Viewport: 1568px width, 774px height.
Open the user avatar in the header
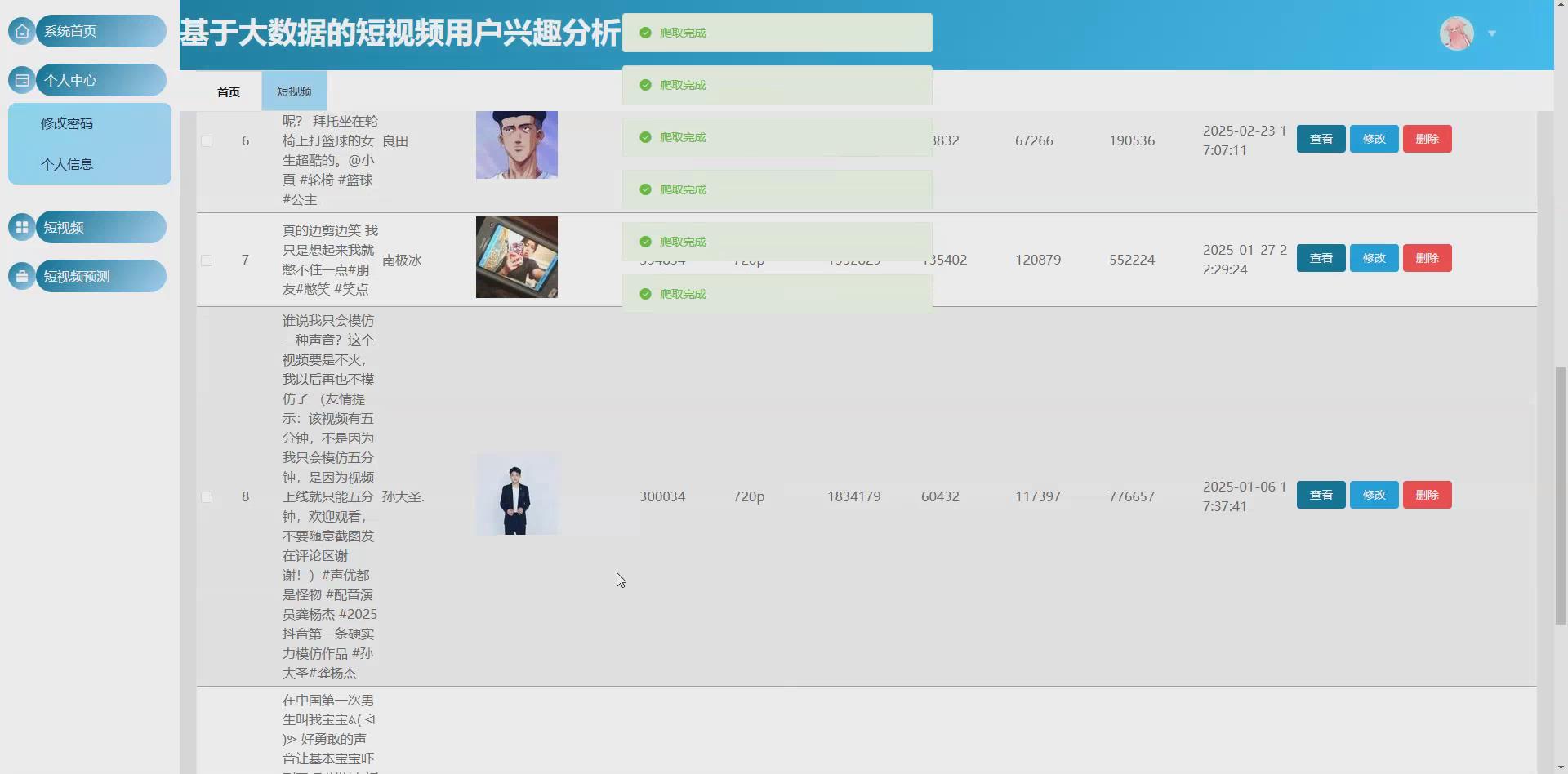point(1457,33)
